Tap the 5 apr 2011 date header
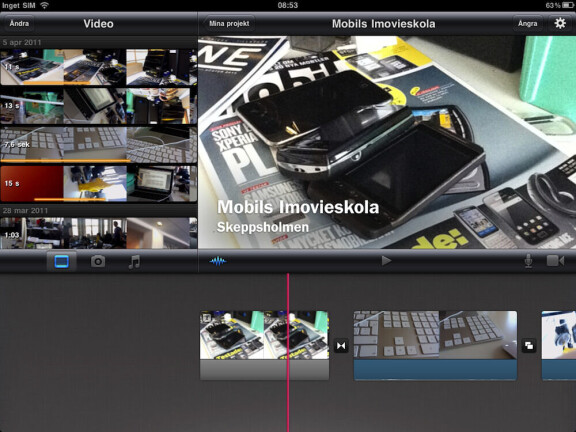Screen dimensions: 576x432 pyautogui.click(x=98, y=42)
